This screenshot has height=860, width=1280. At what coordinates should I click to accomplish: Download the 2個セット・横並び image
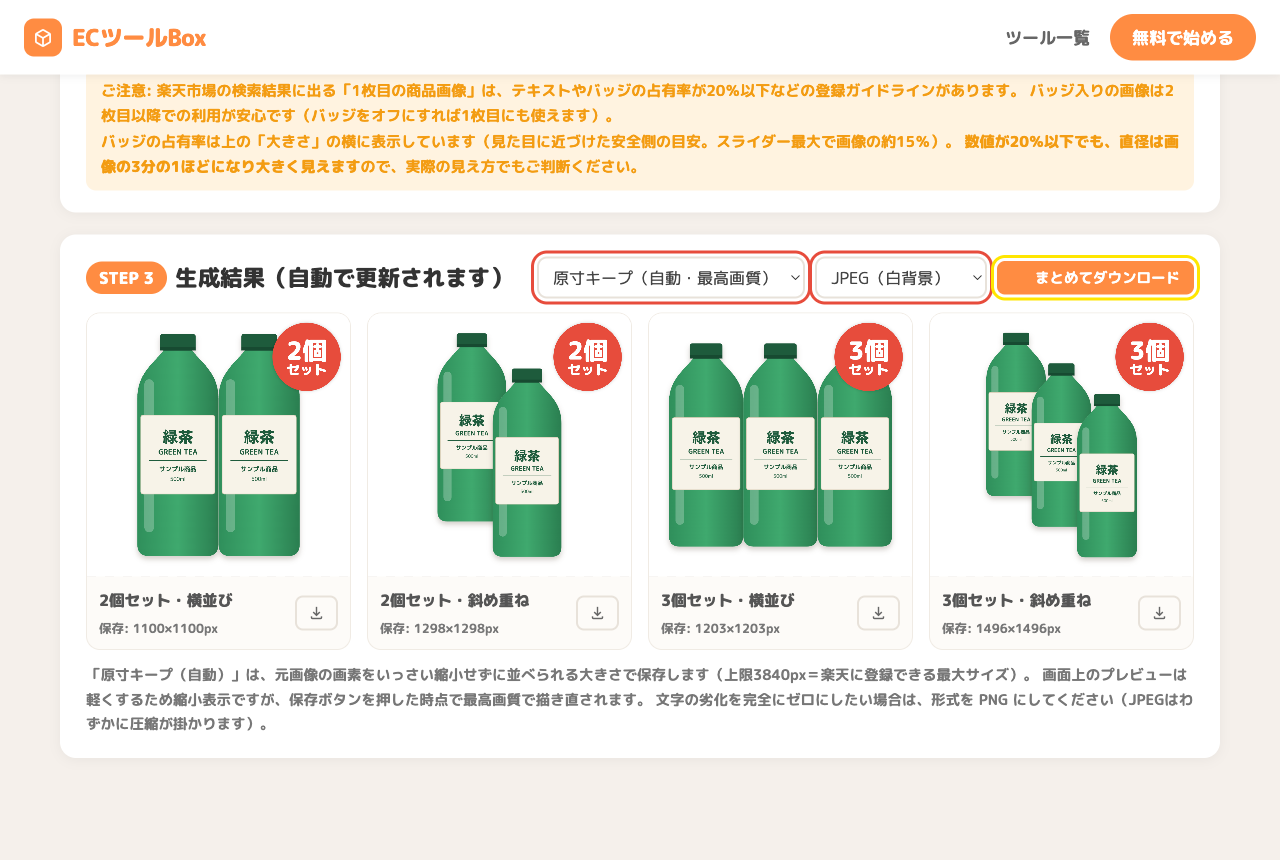coord(316,613)
